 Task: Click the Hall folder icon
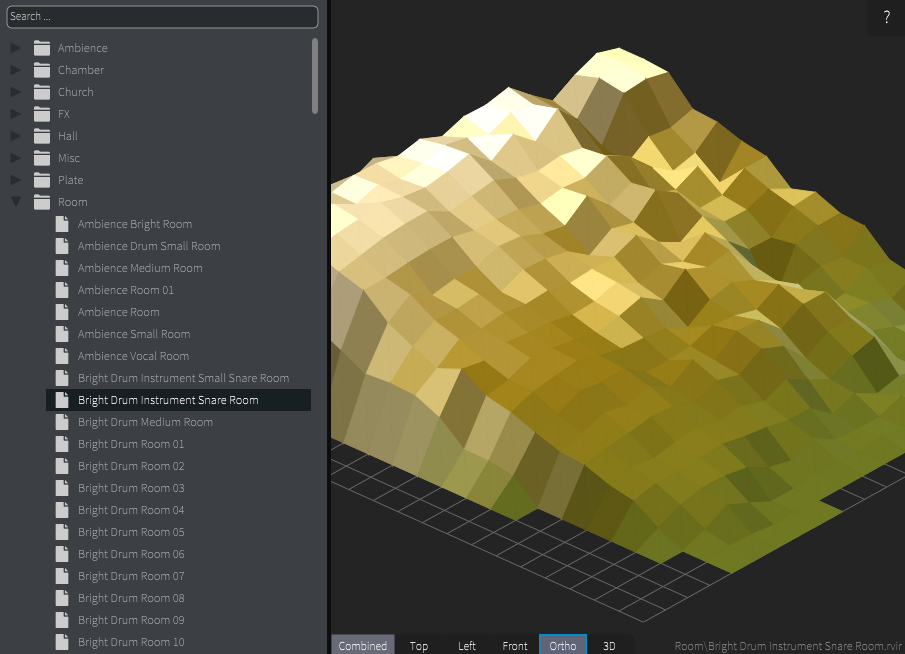41,136
